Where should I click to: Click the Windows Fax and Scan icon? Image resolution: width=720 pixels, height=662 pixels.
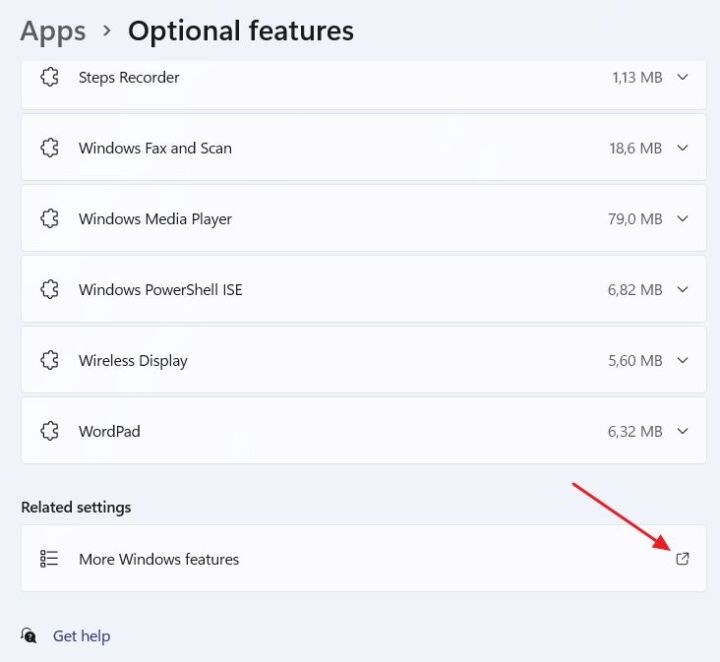click(49, 148)
